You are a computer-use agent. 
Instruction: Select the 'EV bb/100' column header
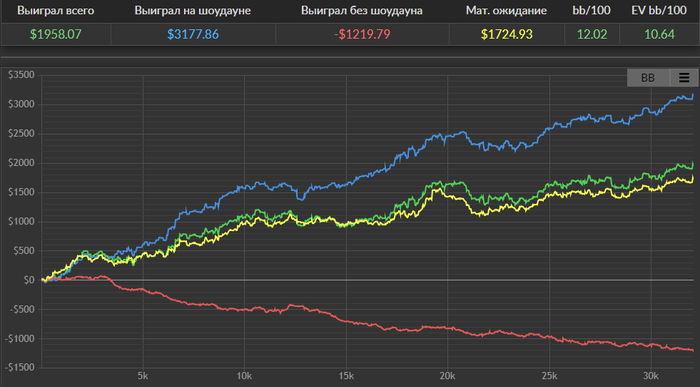point(659,11)
